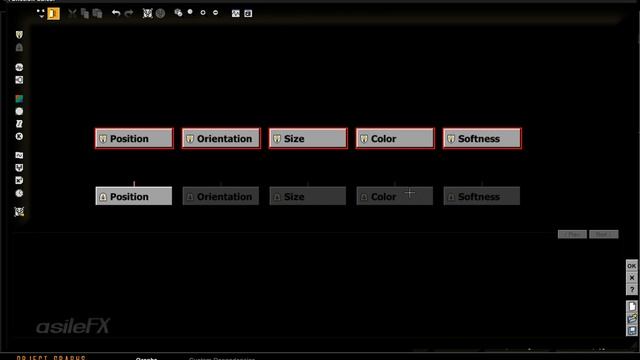Undo the last action with the curved left arrow
Viewport: 640px width, 360px height.
116,13
